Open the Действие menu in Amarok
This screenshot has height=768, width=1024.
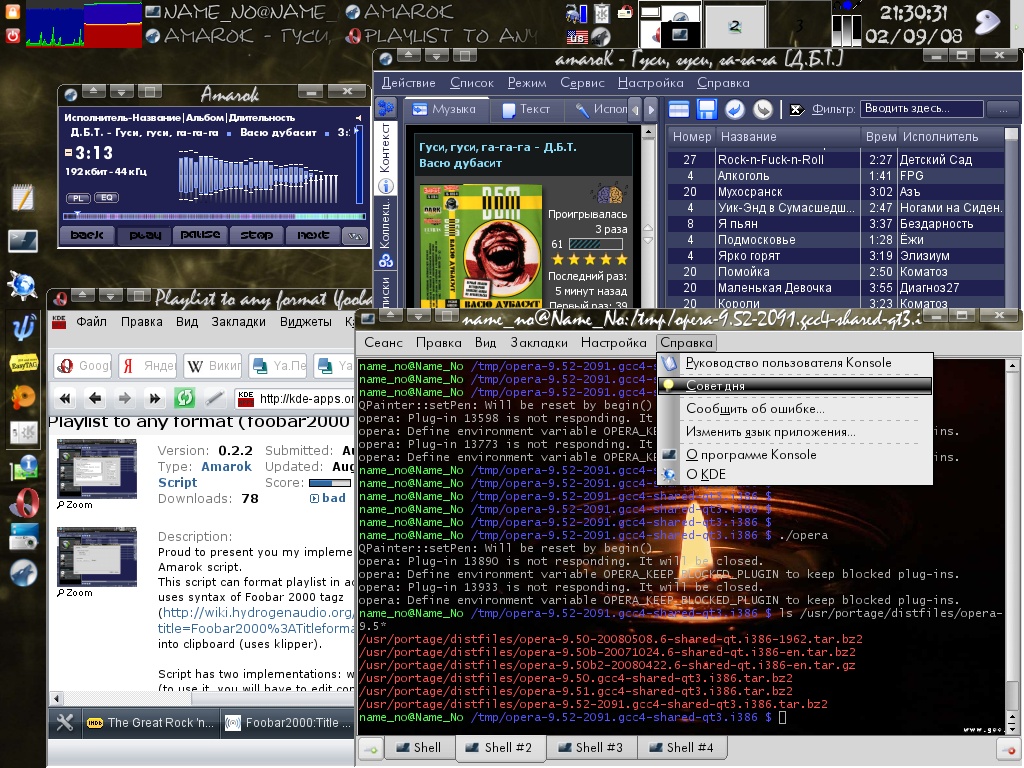[408, 83]
